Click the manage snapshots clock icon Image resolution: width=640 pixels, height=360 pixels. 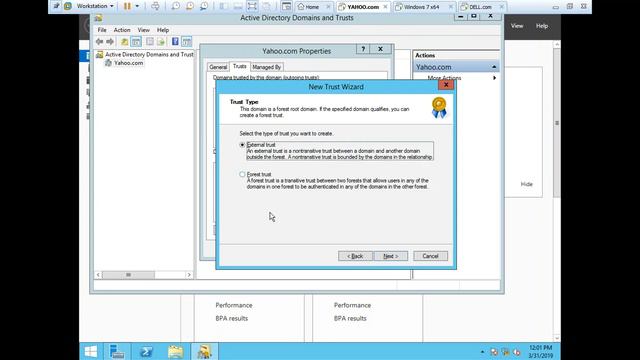tap(204, 6)
